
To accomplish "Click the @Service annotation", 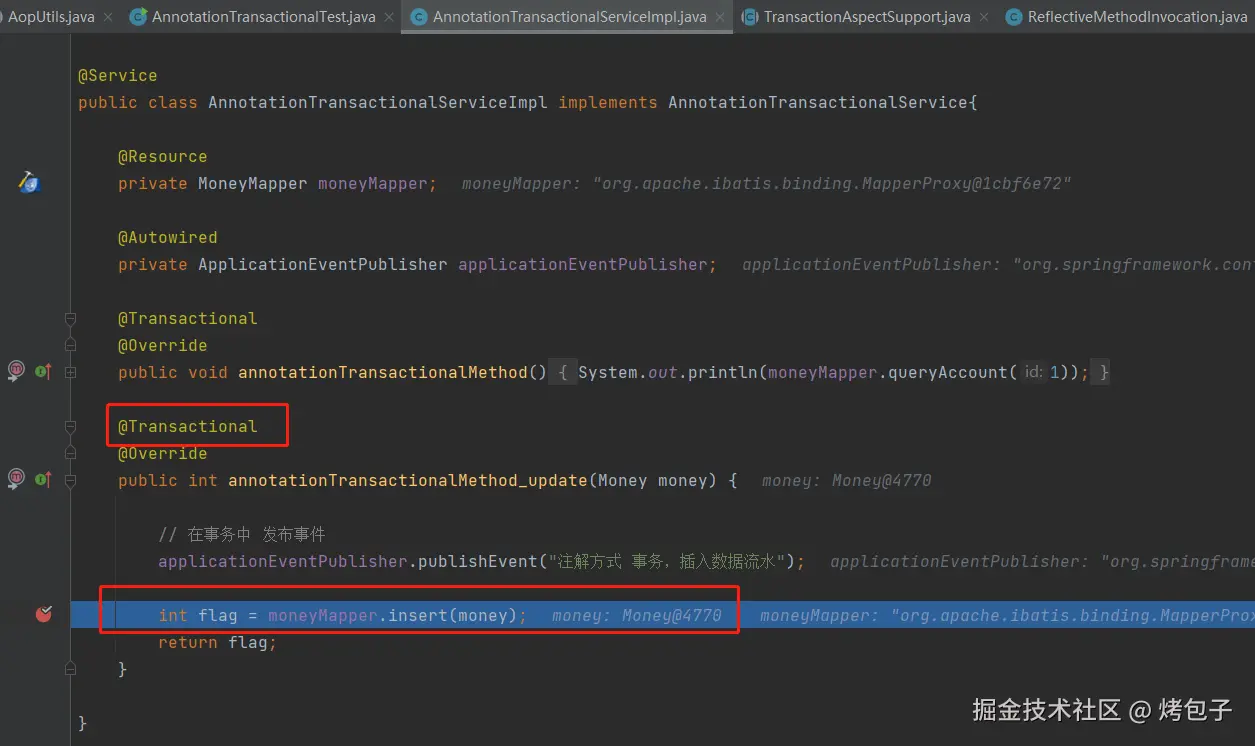I will coord(118,75).
